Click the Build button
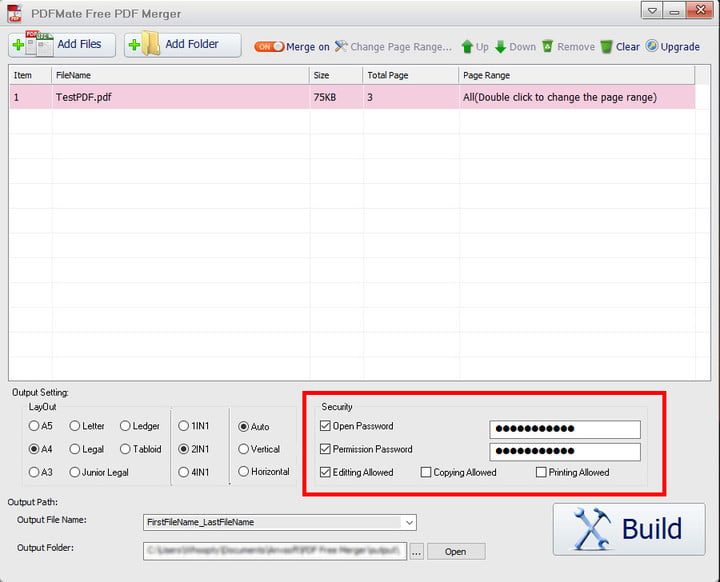 [629, 528]
